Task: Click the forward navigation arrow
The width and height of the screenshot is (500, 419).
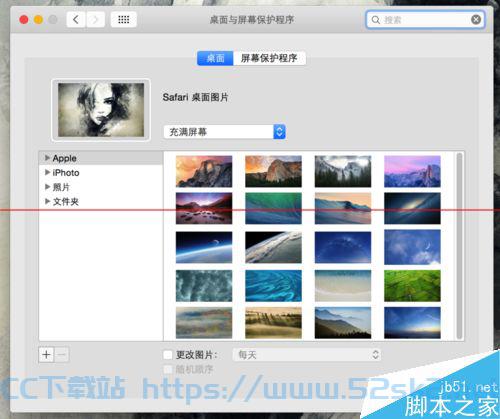Action: coord(95,20)
